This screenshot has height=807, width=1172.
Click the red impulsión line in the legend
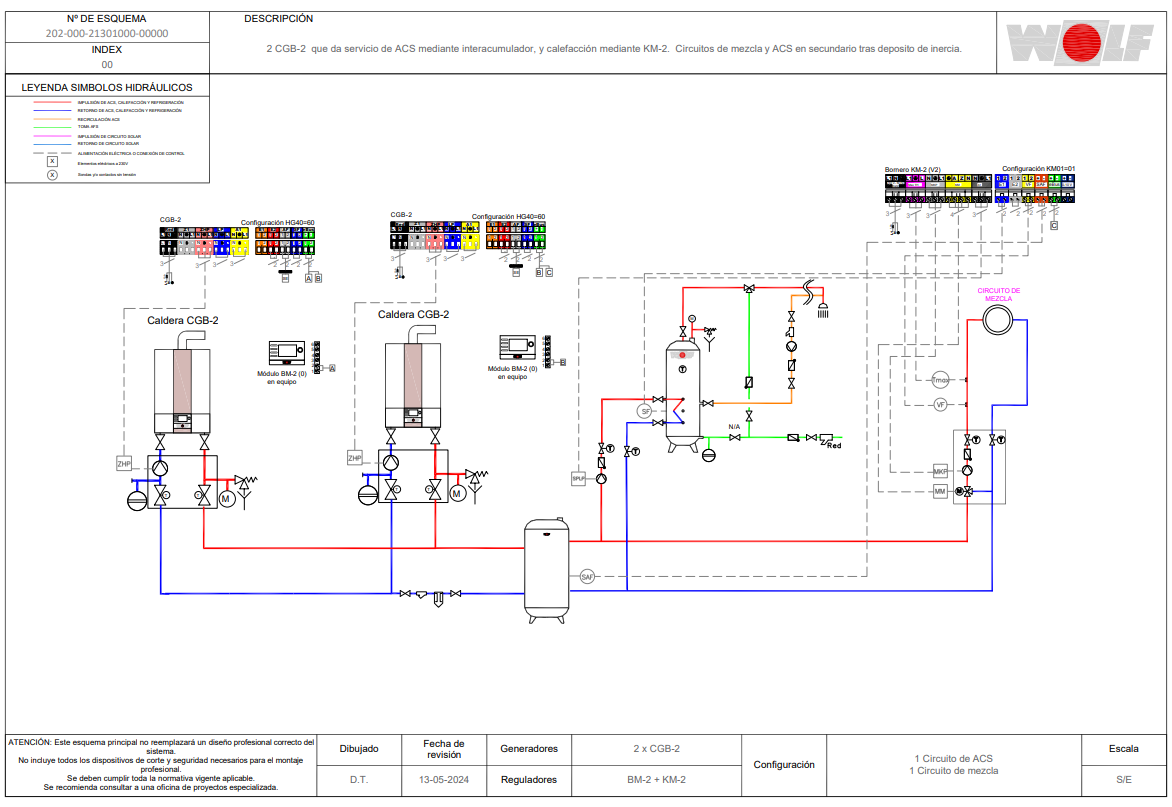pyautogui.click(x=52, y=102)
